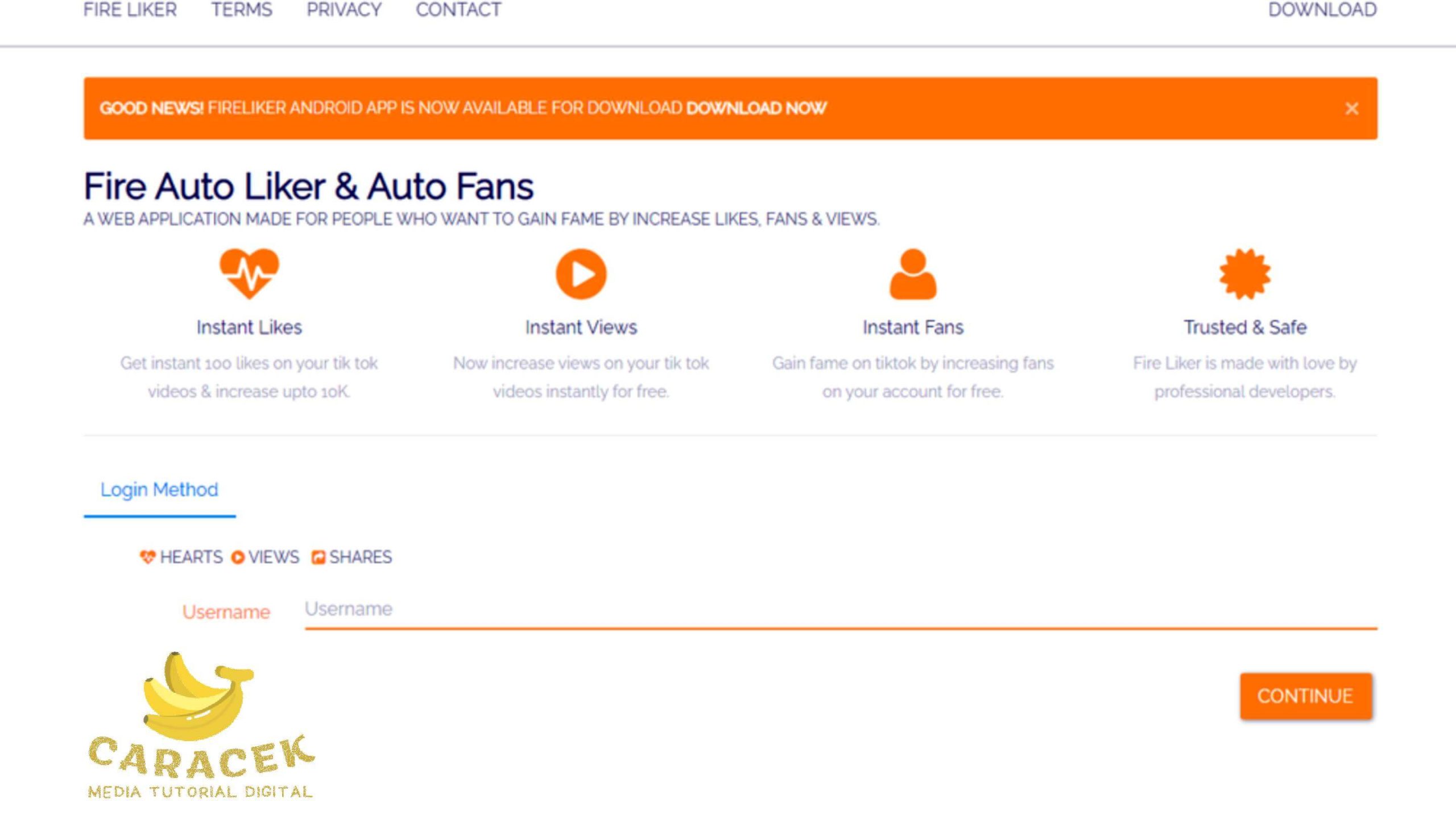Select the SHARES option
Screen dimensions: 1456x819
pos(360,557)
